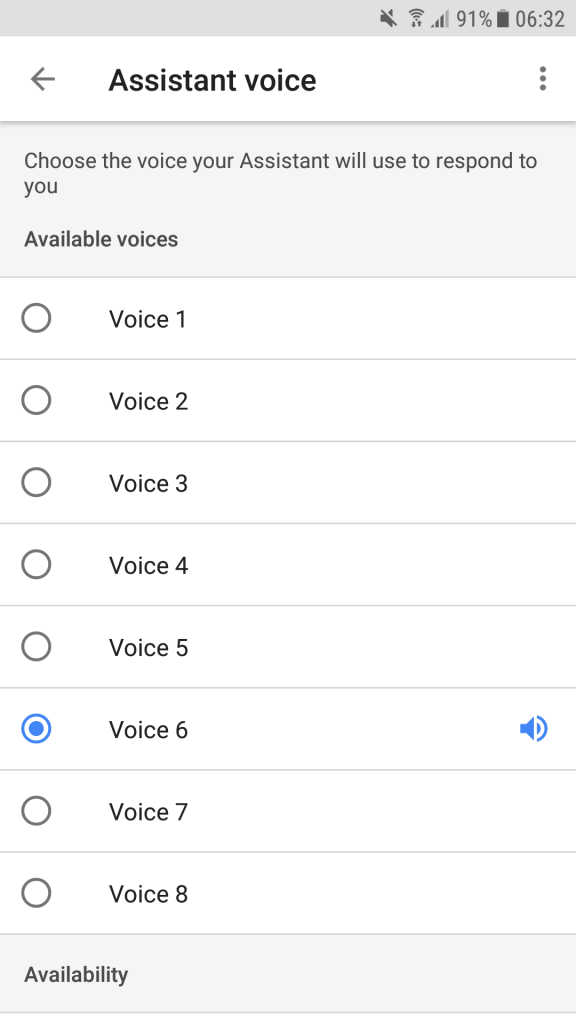
Task: Select the Voice 3 radio button
Action: (36, 483)
